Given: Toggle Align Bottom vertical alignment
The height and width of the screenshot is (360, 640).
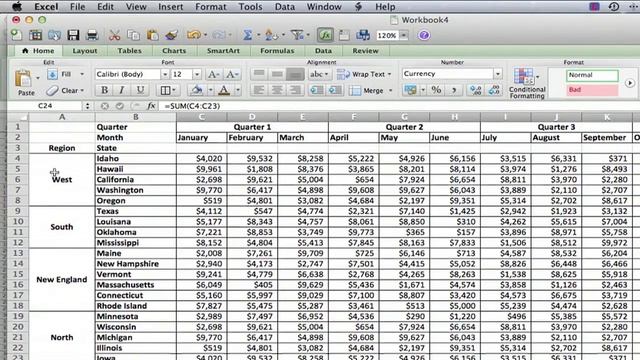Looking at the screenshot, I should (x=295, y=74).
